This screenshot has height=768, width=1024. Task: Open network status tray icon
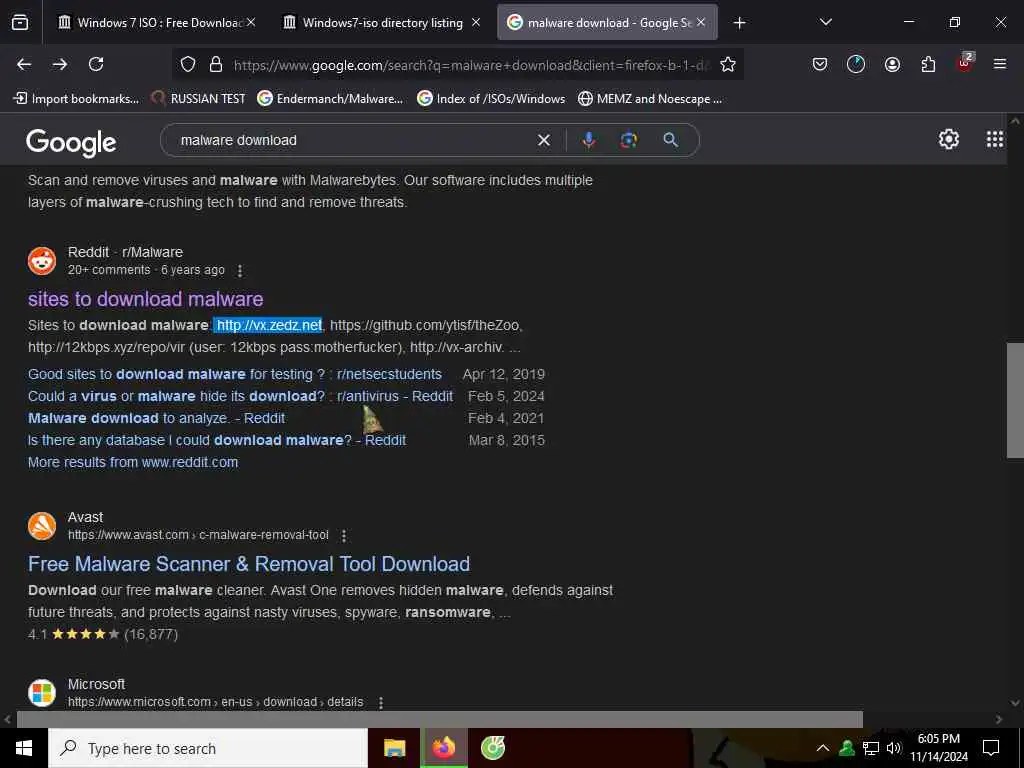click(x=871, y=748)
